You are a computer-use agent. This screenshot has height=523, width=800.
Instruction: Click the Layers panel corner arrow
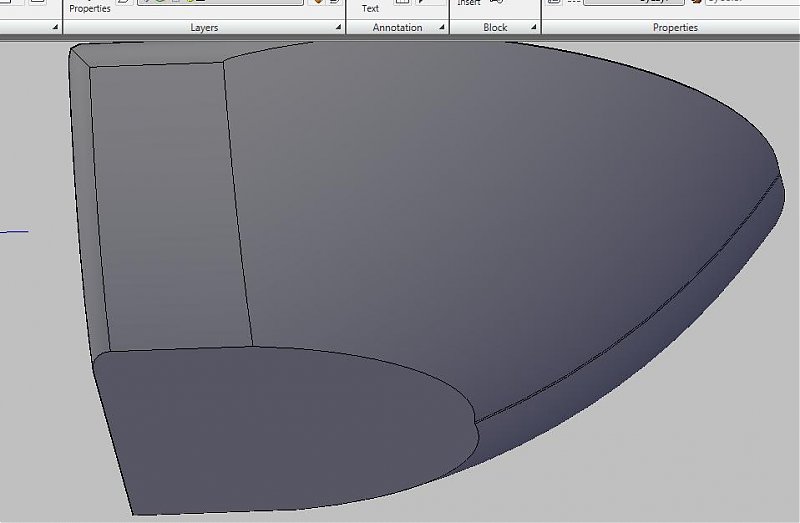[x=338, y=27]
